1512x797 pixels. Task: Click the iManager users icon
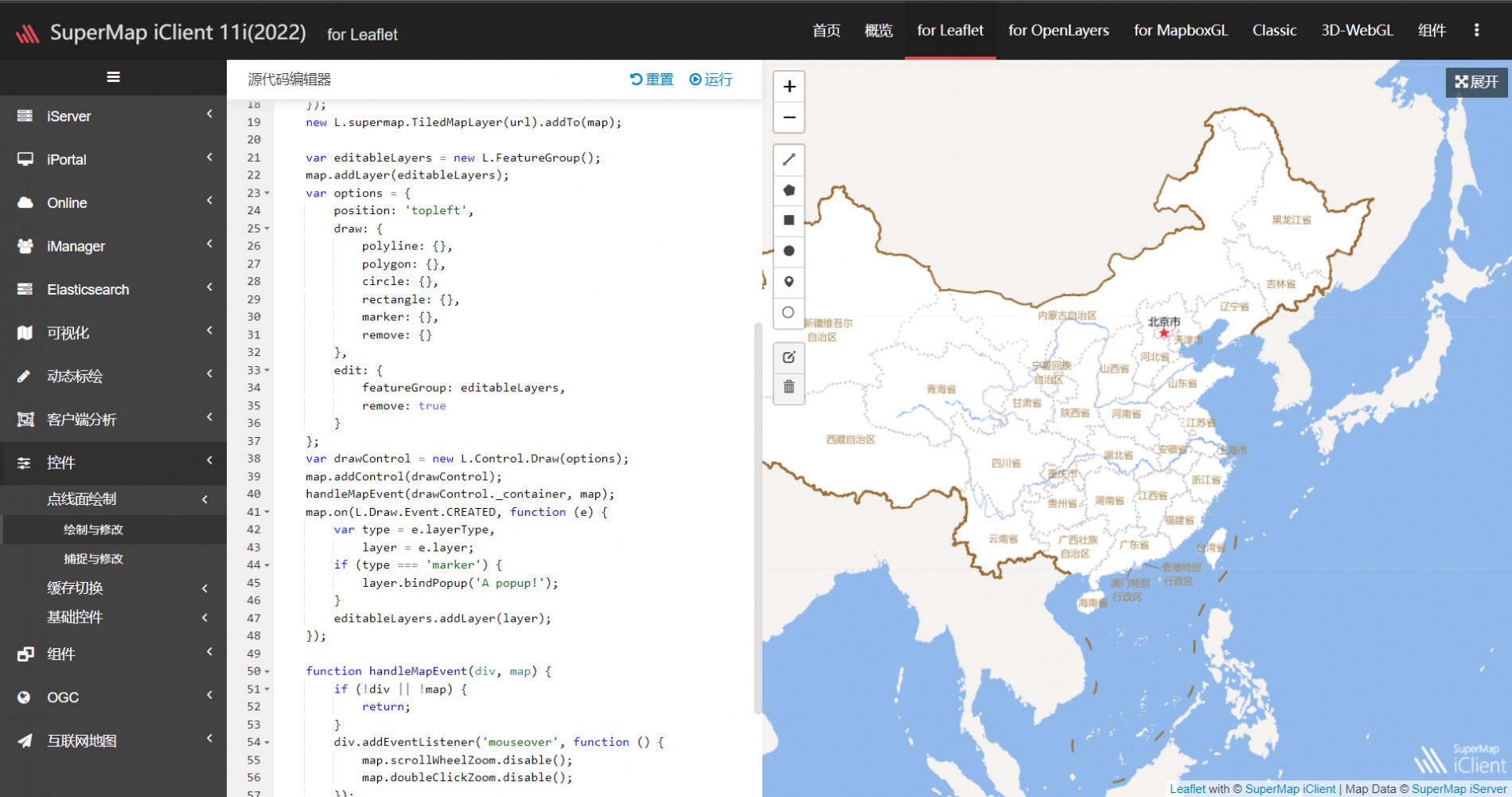click(x=25, y=246)
